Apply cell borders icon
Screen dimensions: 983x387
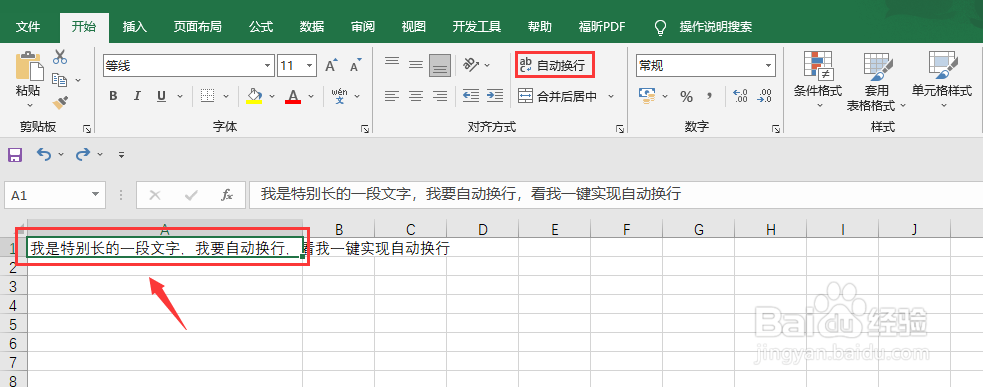207,96
